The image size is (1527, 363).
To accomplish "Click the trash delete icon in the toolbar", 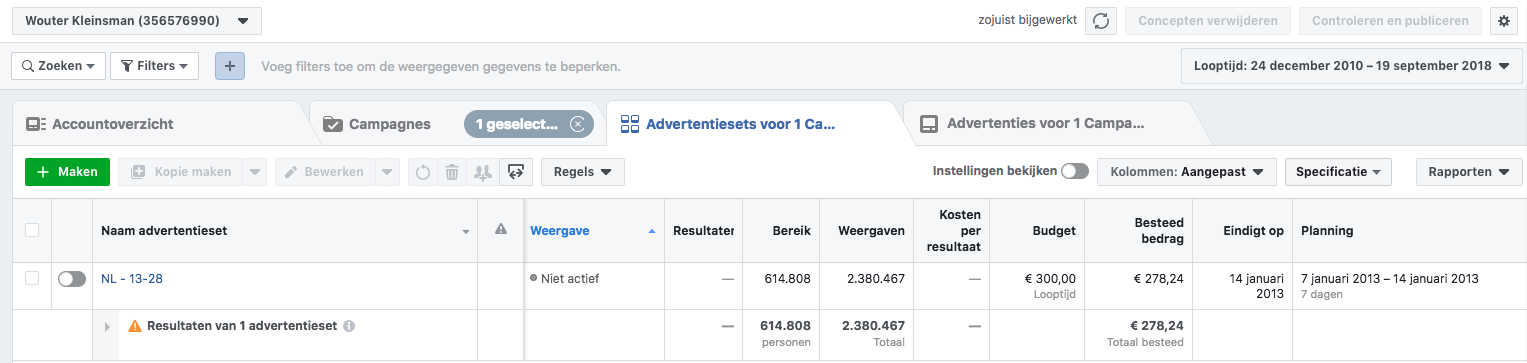I will coord(452,172).
